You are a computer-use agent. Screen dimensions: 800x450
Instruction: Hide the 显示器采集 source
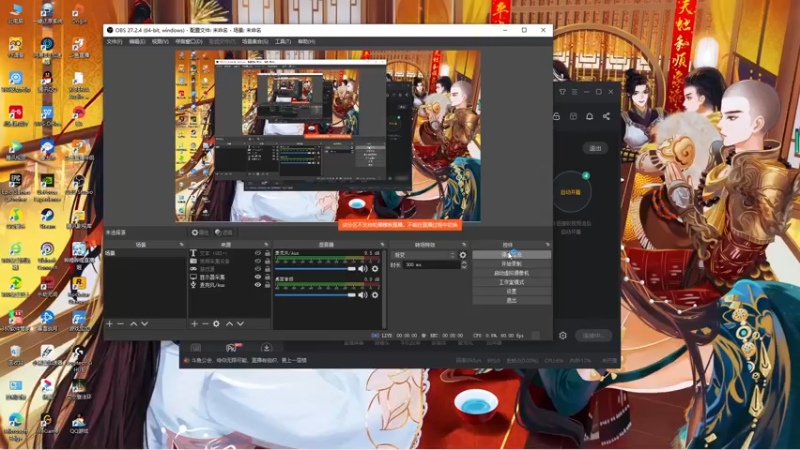[258, 277]
